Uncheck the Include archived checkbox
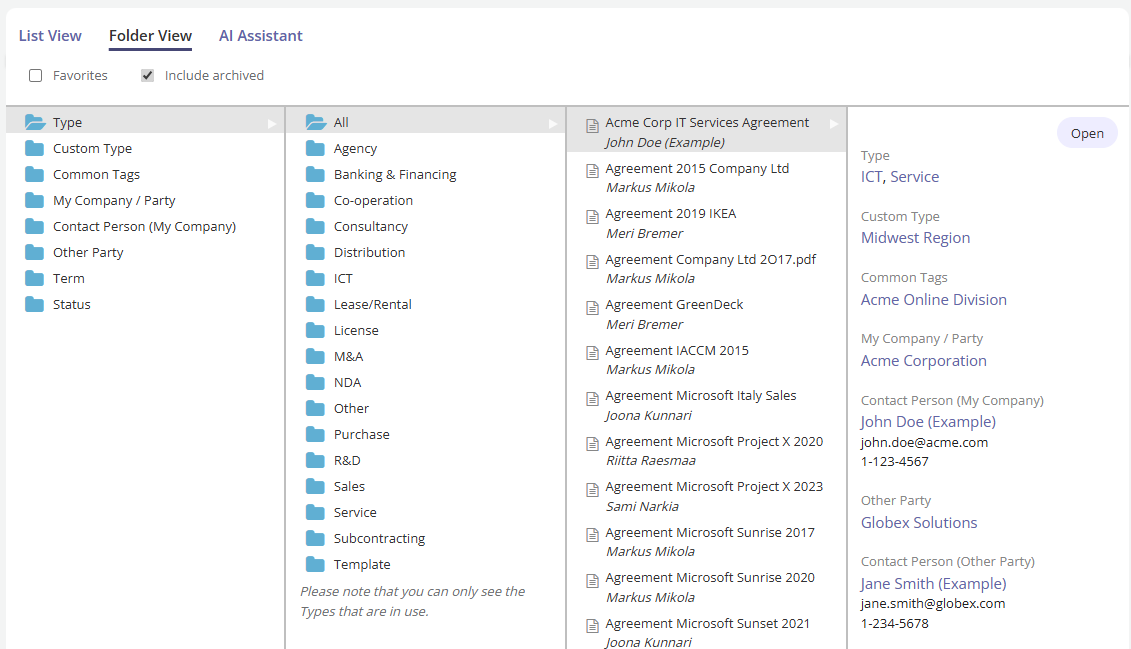 click(147, 74)
